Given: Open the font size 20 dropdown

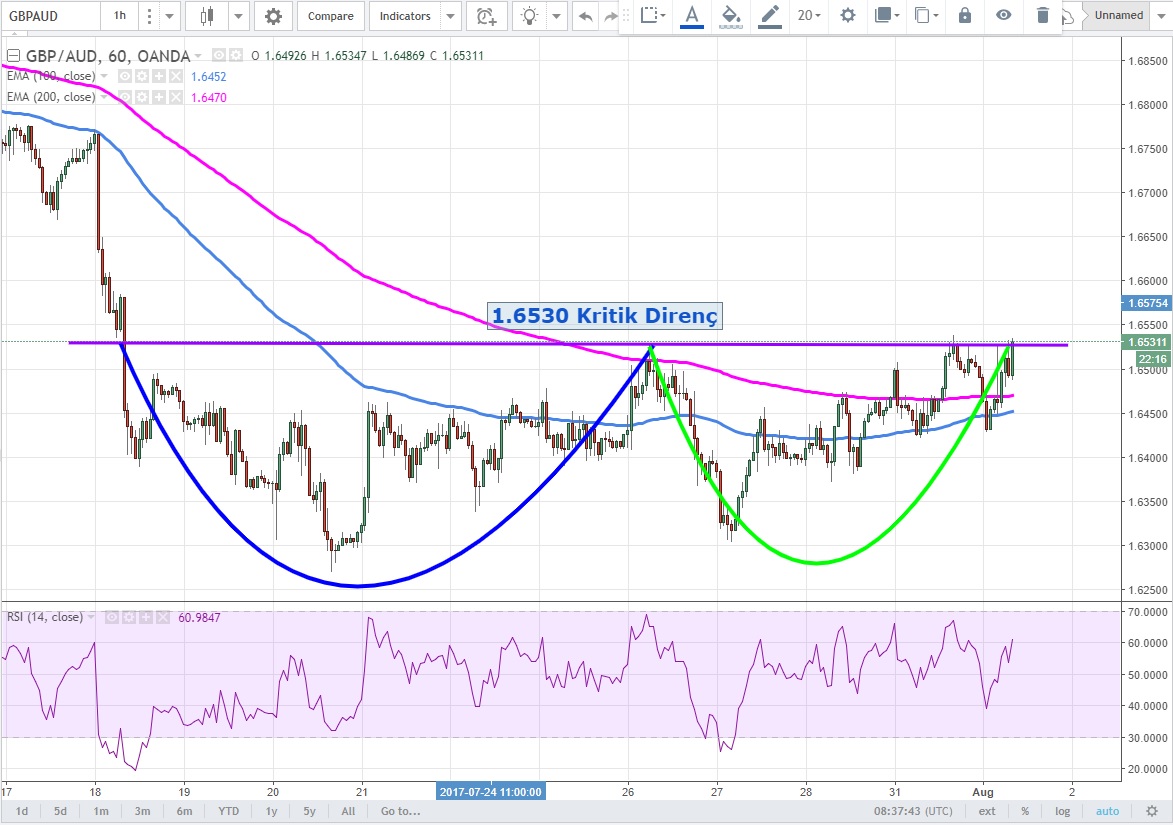Looking at the screenshot, I should click(809, 15).
